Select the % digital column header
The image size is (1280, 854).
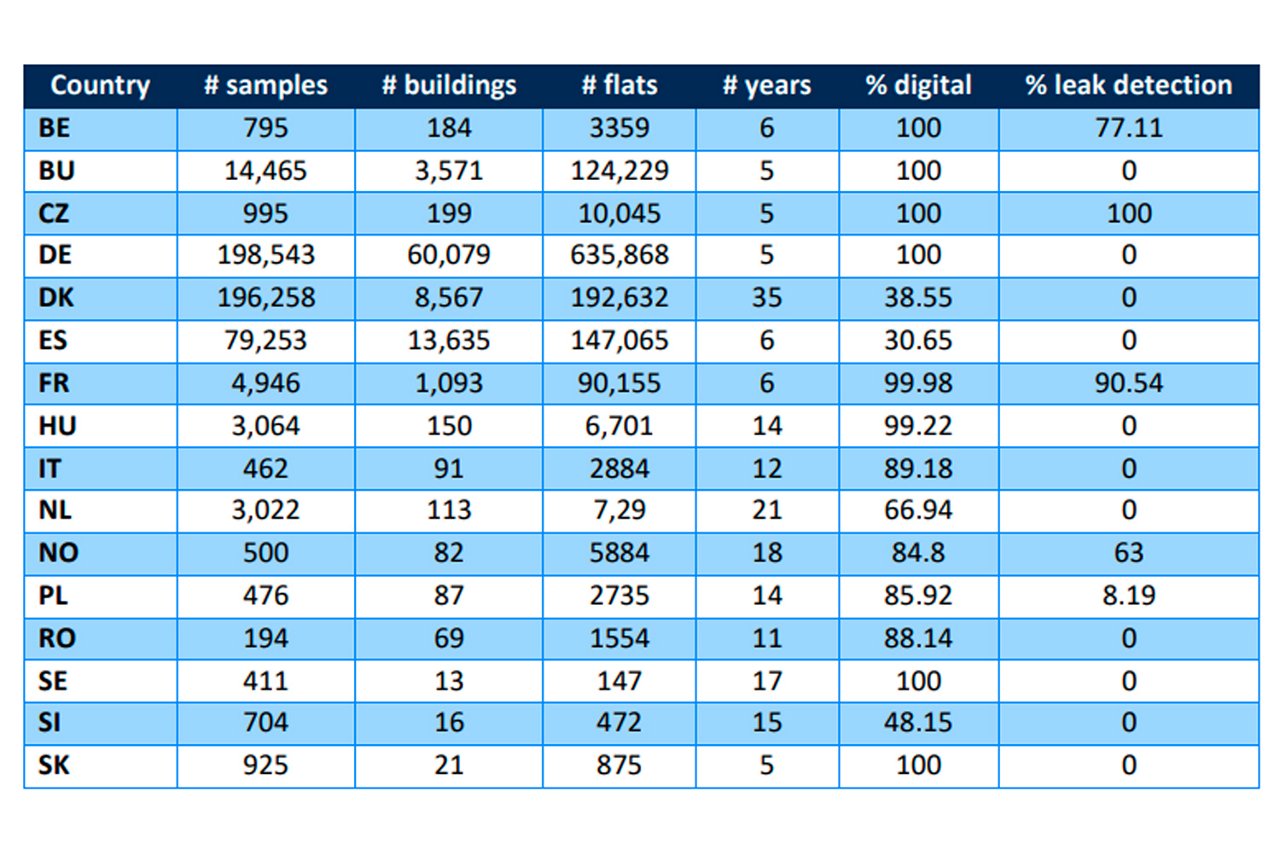918,86
